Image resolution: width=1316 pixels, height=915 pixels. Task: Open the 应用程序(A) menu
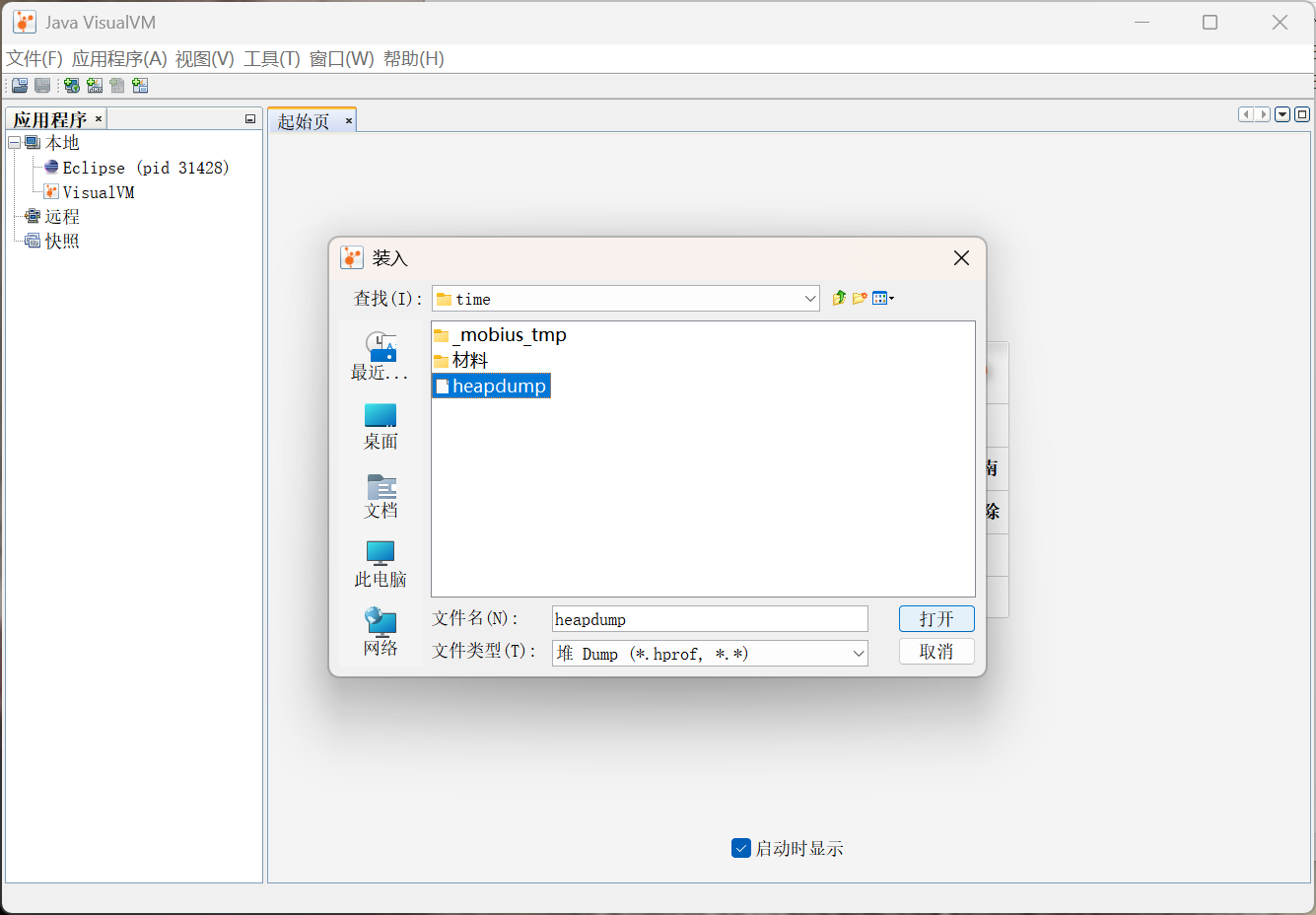click(x=119, y=59)
